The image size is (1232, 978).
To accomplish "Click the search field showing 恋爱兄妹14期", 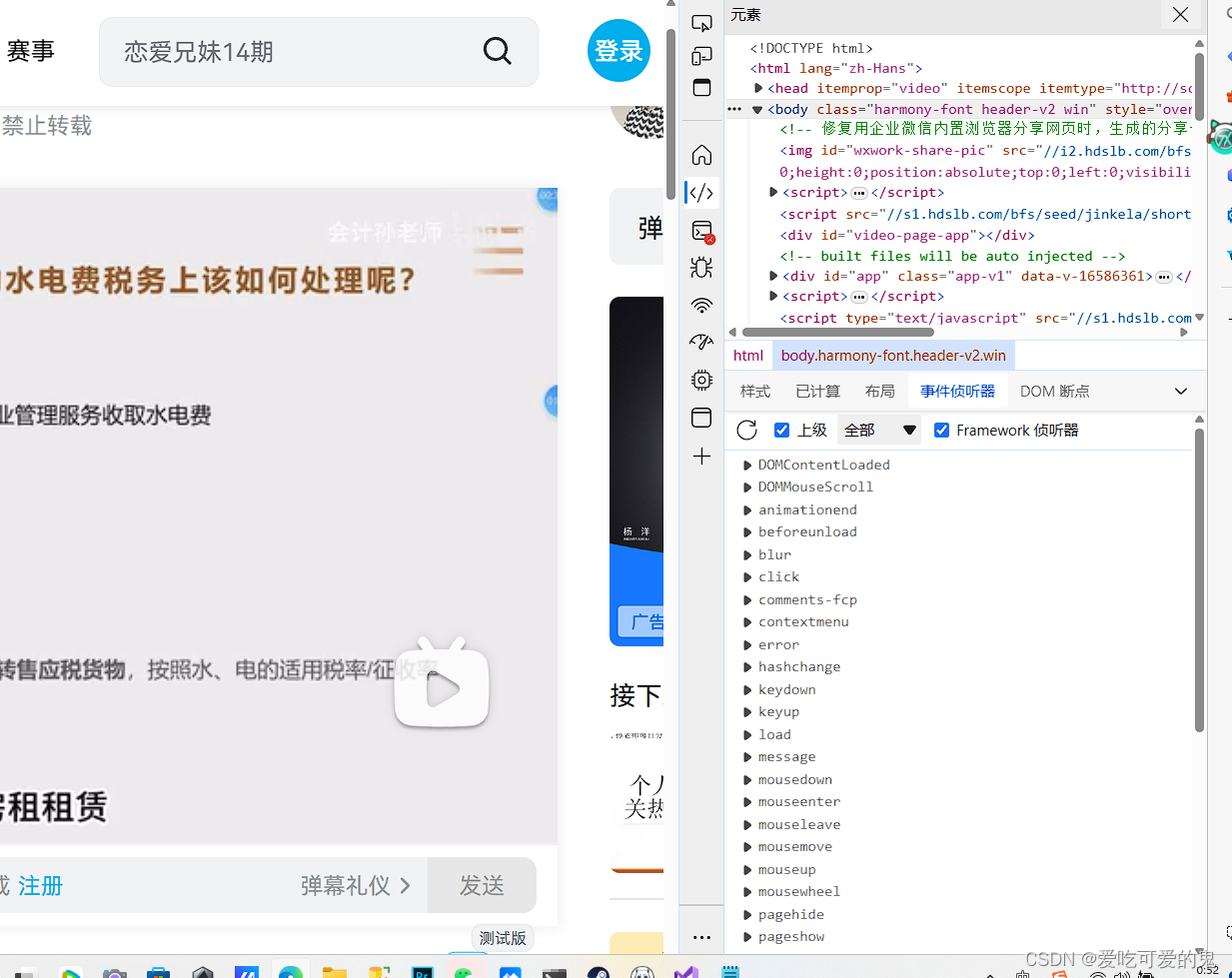I will (319, 51).
